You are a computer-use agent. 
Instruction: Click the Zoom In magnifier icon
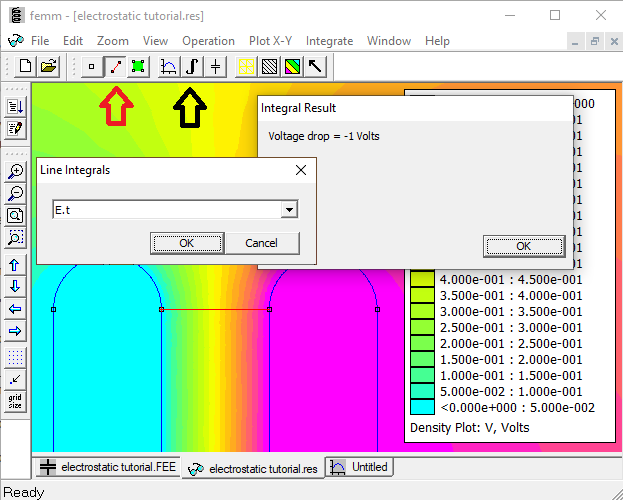[x=15, y=171]
